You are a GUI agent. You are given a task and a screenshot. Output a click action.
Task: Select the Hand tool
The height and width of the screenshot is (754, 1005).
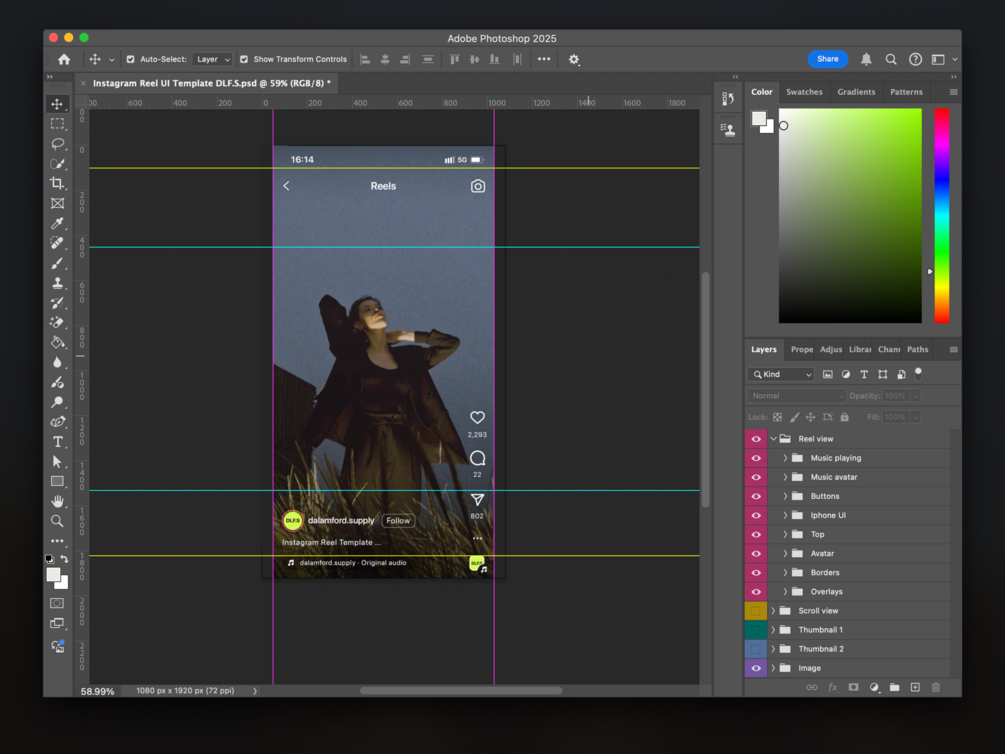57,500
